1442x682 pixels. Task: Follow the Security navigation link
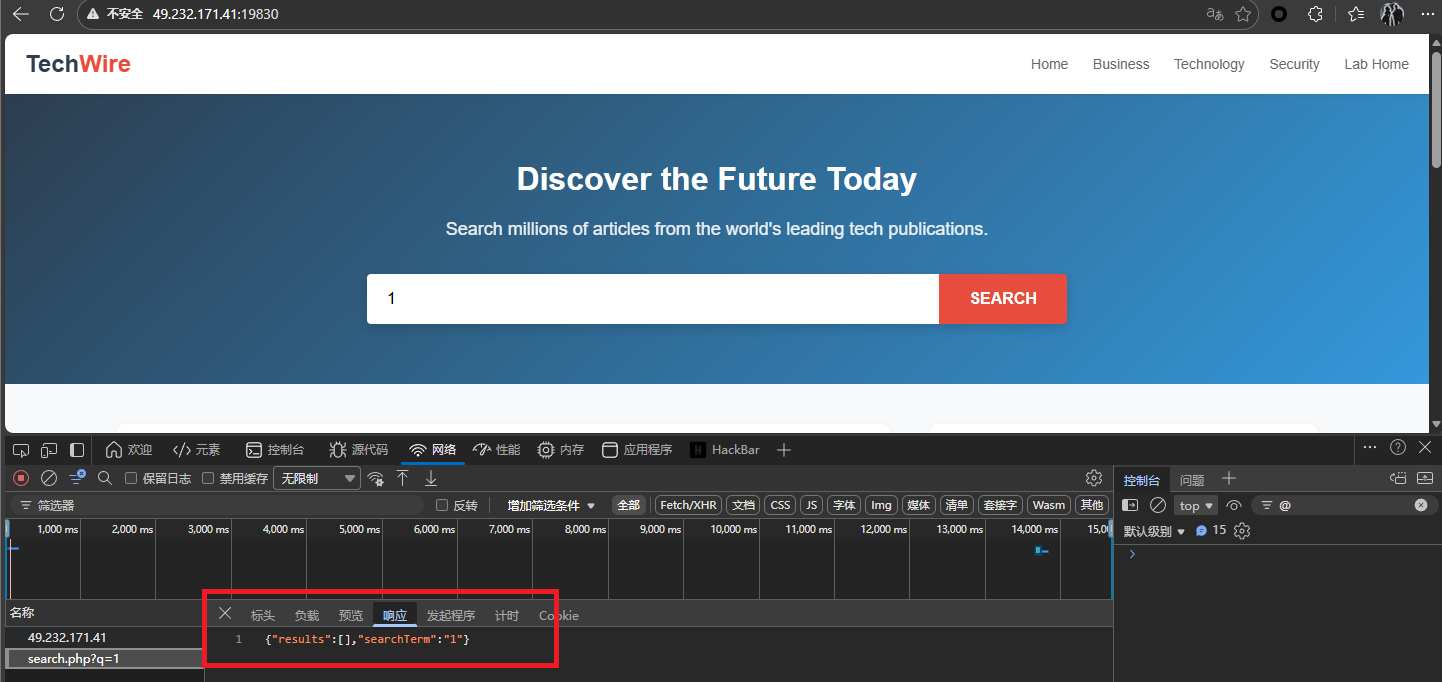click(1294, 64)
